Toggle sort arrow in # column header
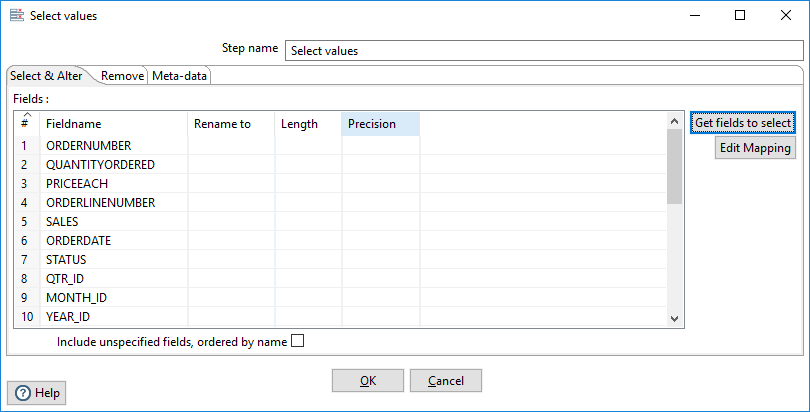The width and height of the screenshot is (810, 412). 25,117
